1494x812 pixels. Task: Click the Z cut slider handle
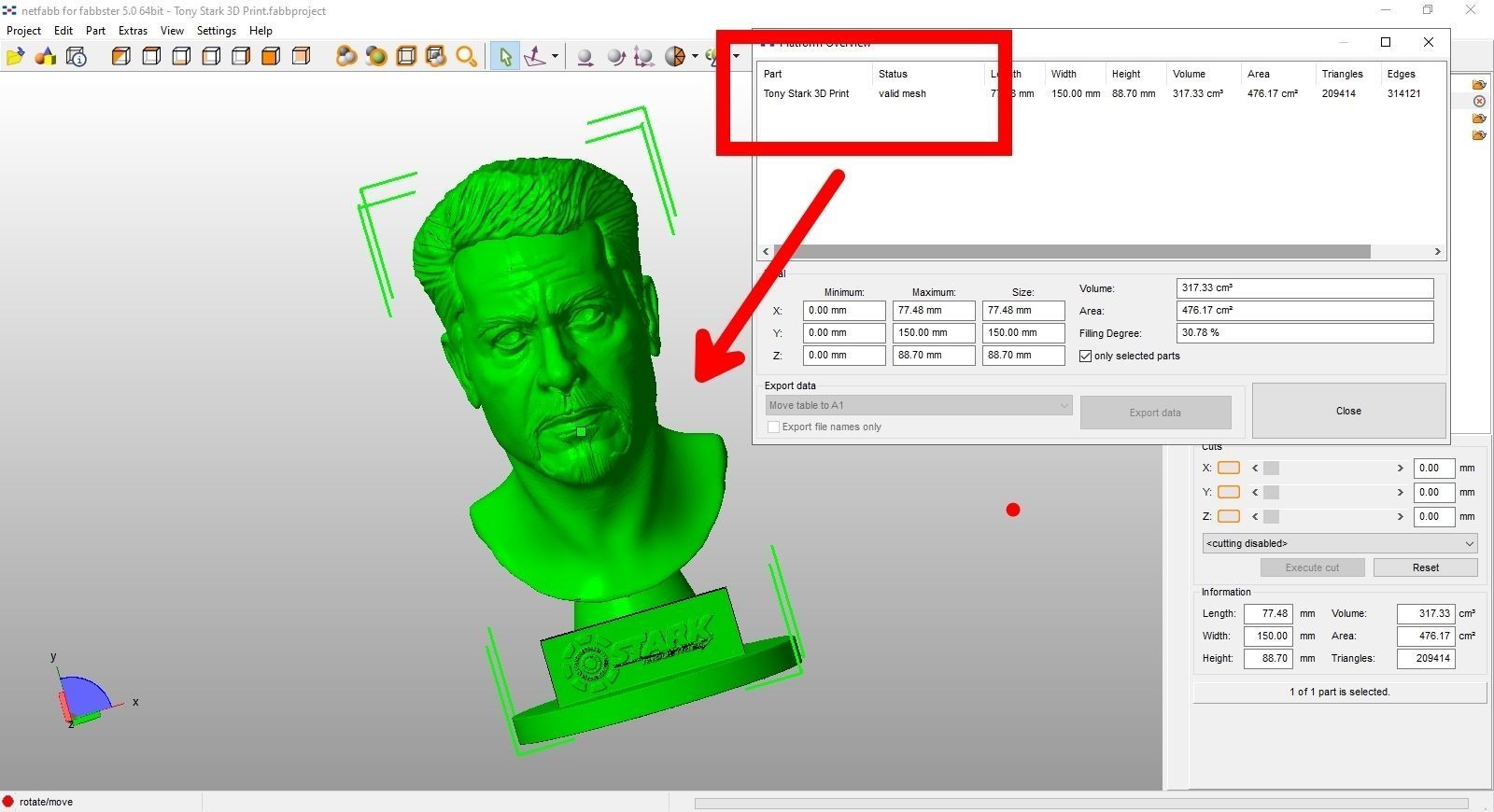pos(1271,516)
